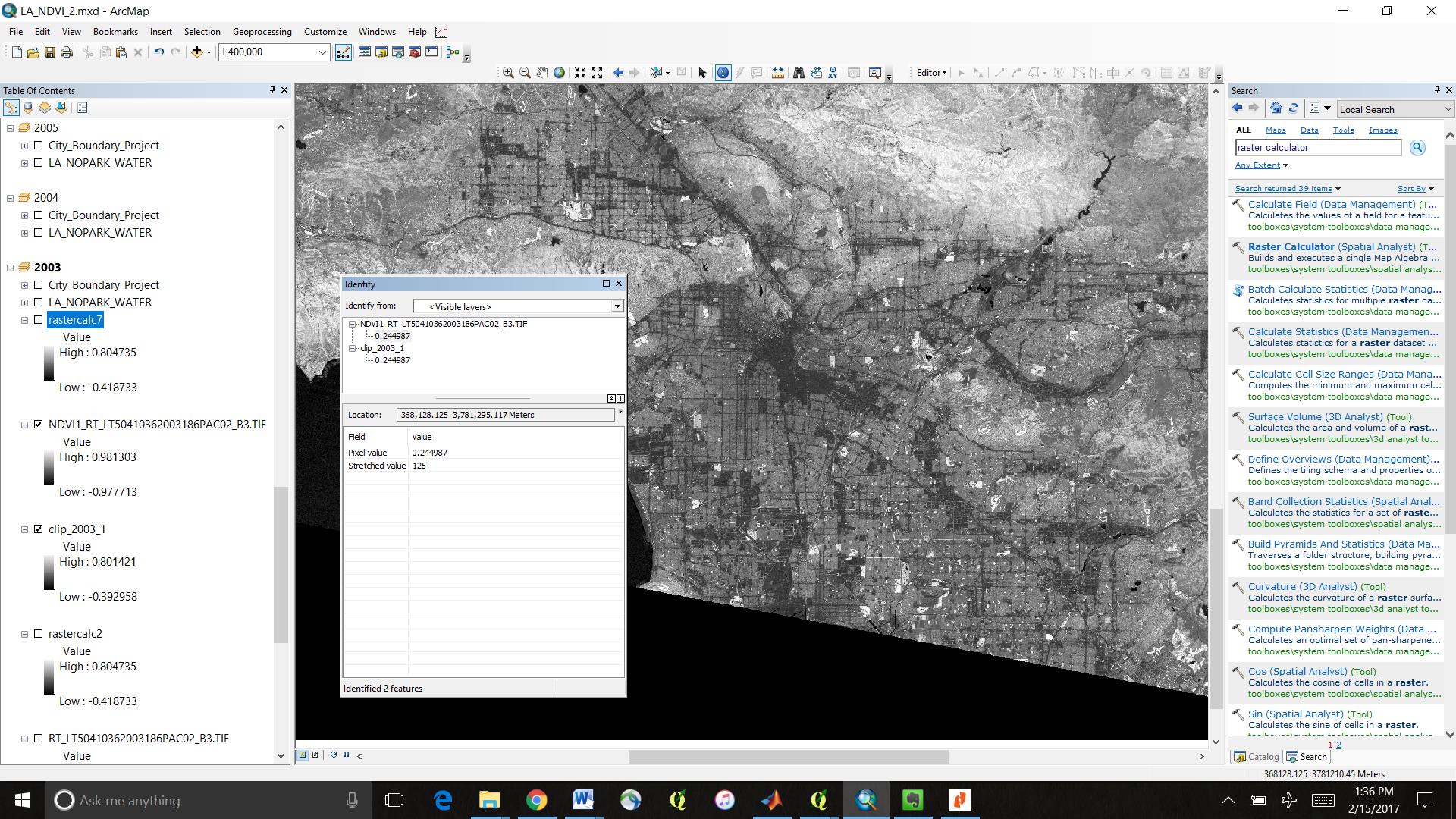Go to Search home icon
The image size is (1456, 819).
click(x=1276, y=108)
